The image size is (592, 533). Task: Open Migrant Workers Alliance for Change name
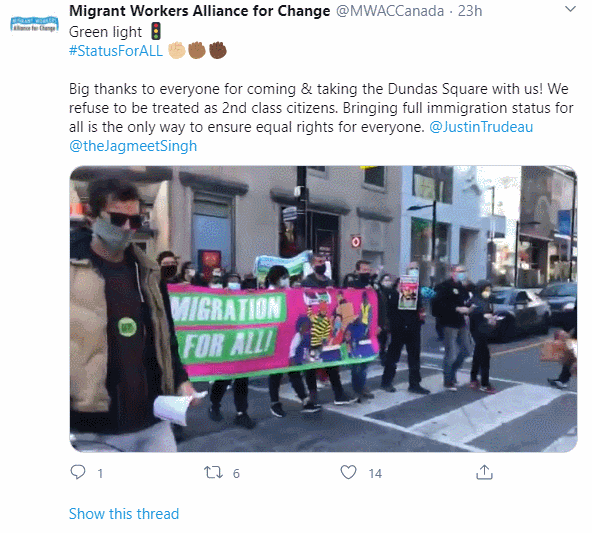200,11
